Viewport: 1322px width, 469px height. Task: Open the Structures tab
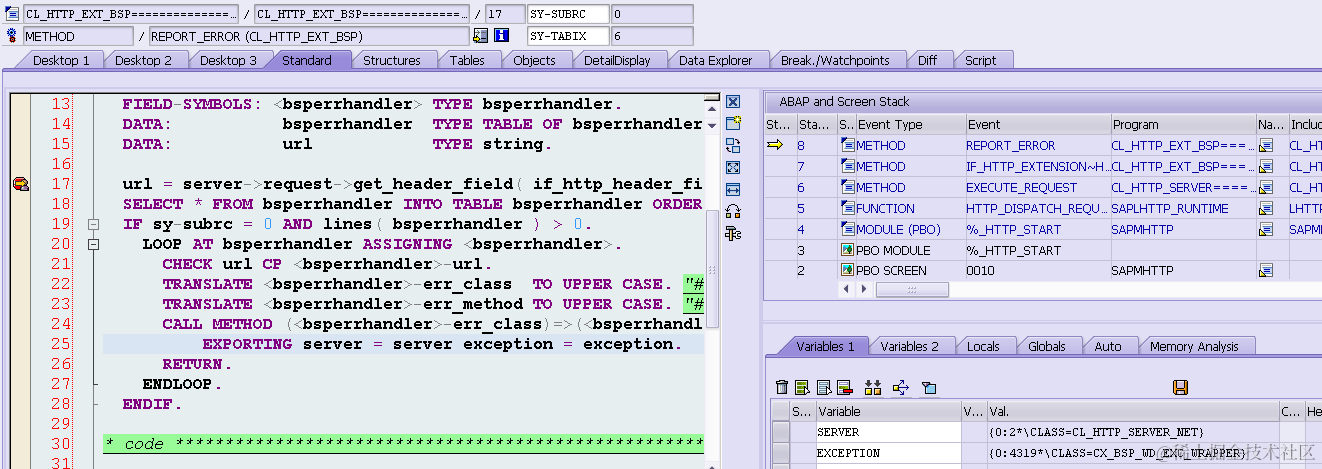[391, 60]
